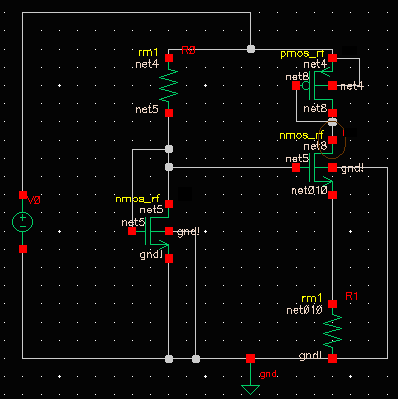398x399 pixels.
Task: Select the R0 resistor zigzag symbol
Action: (x=169, y=86)
